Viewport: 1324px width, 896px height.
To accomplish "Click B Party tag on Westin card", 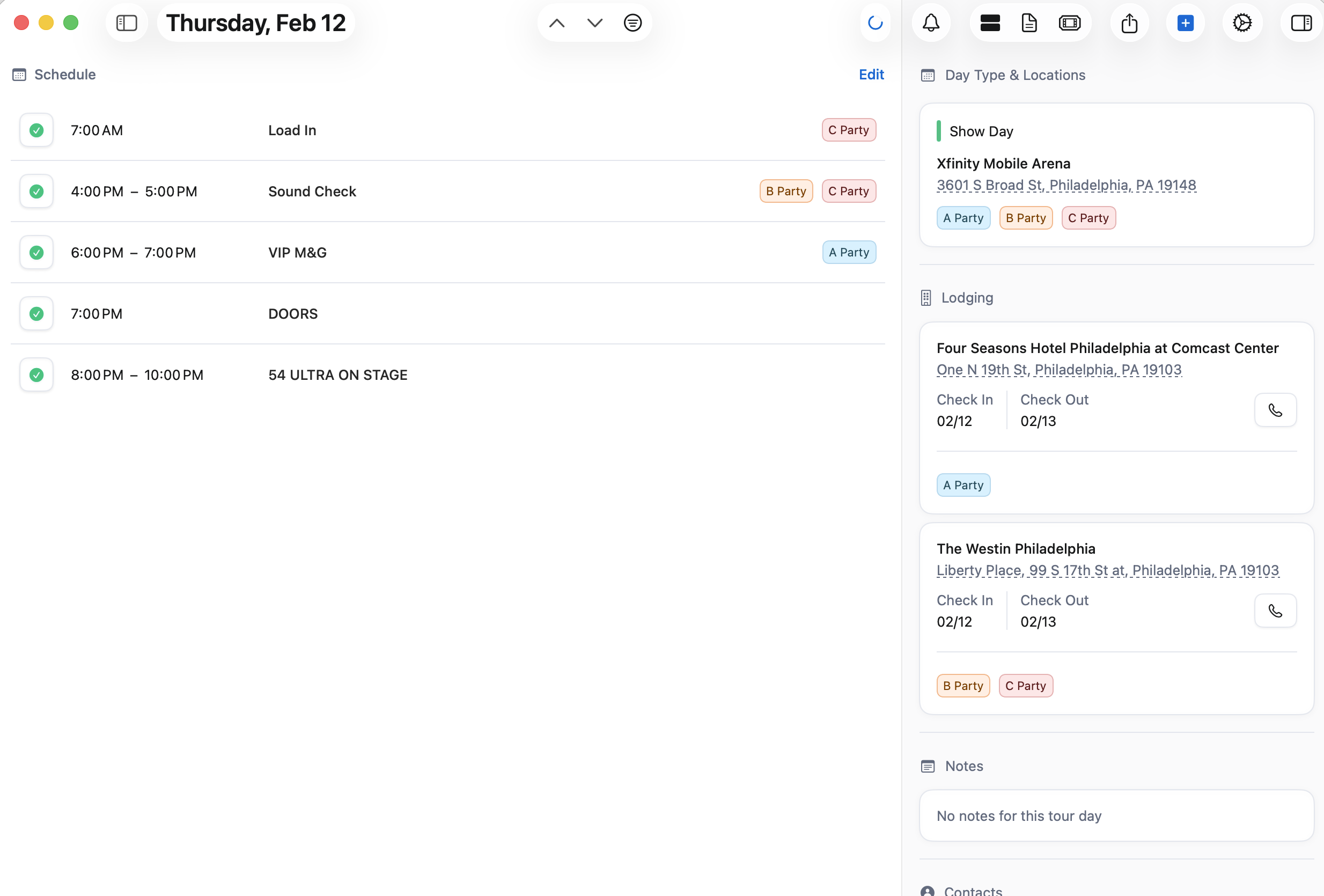I will point(963,686).
